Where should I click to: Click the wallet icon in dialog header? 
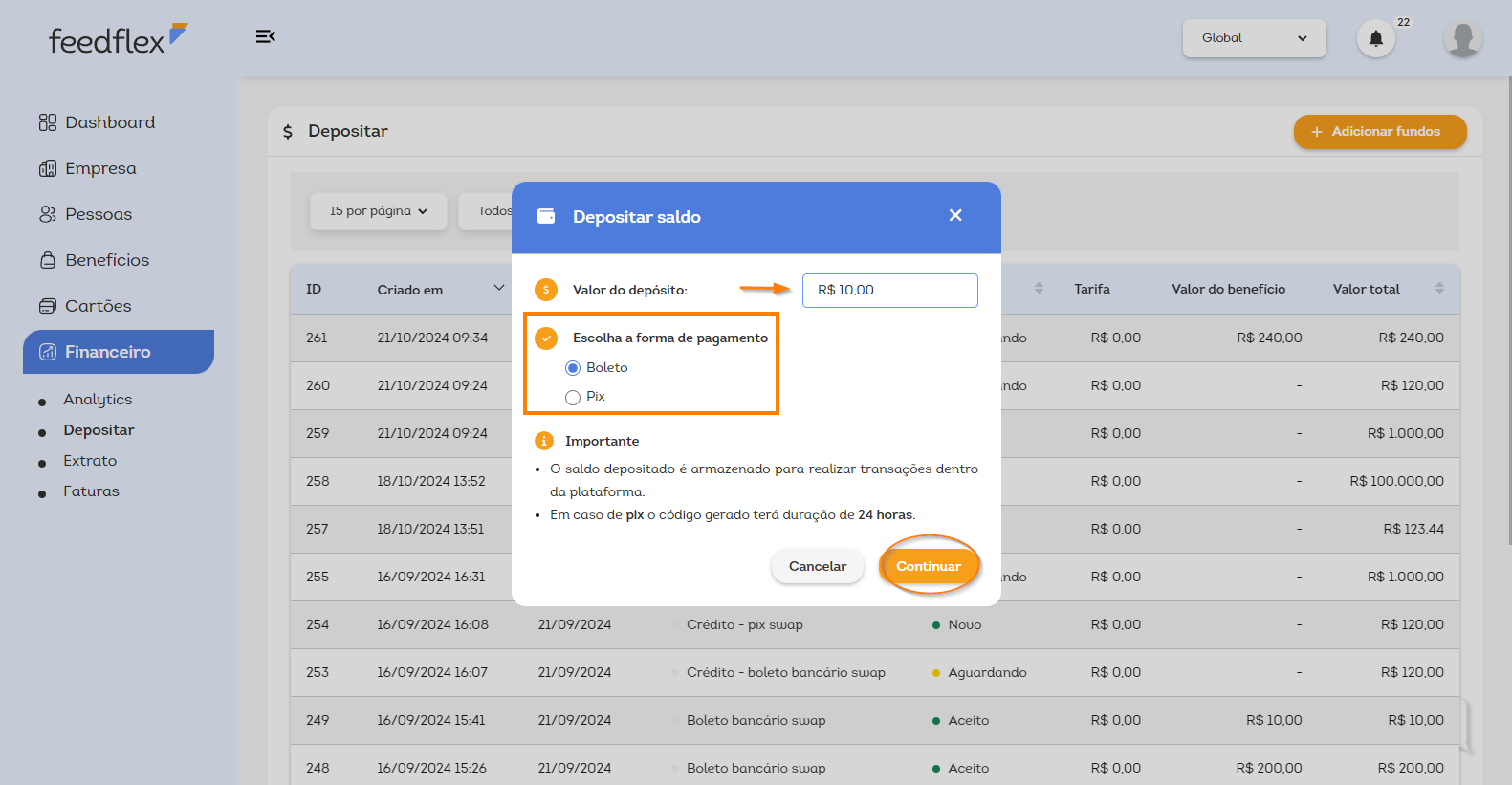[546, 216]
